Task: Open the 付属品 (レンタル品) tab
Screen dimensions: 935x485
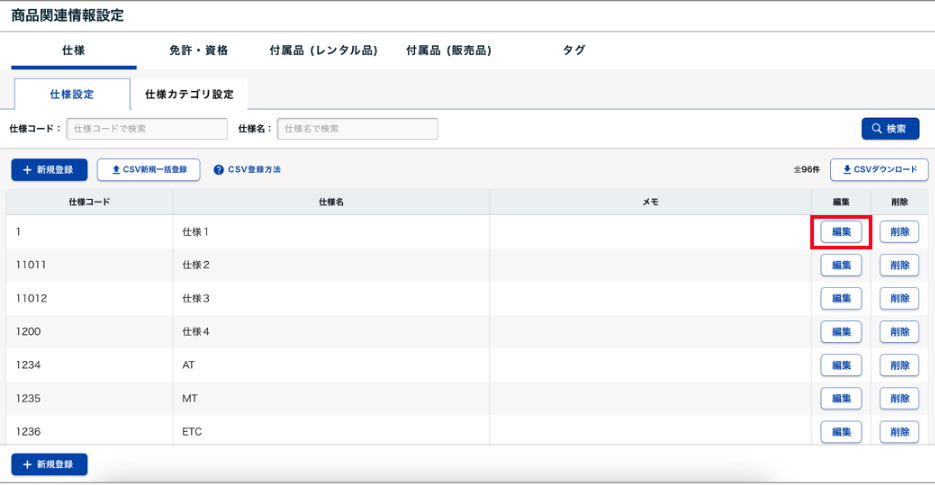Action: click(323, 50)
